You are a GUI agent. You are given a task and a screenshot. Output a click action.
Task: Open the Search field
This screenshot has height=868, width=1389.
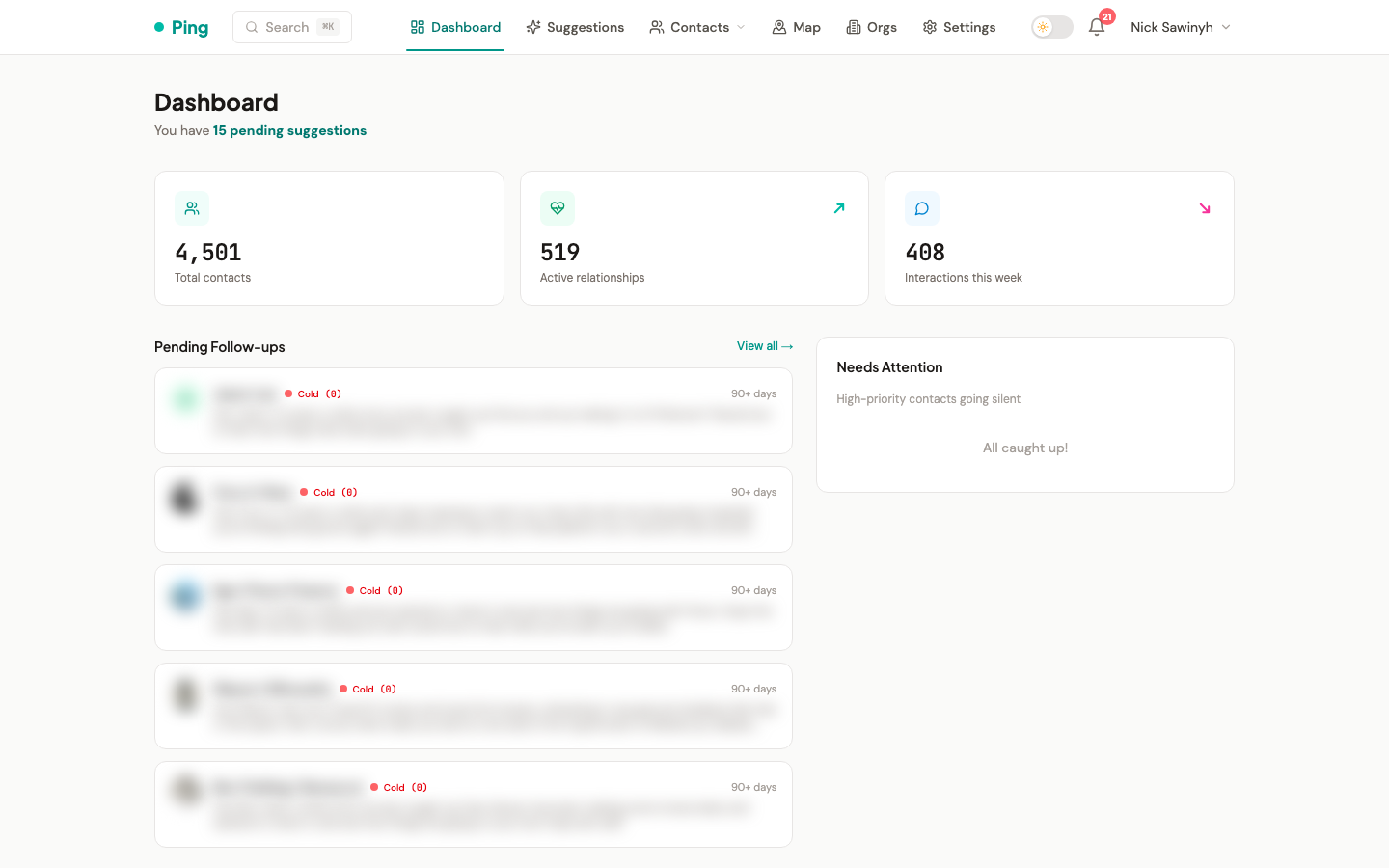pos(292,27)
